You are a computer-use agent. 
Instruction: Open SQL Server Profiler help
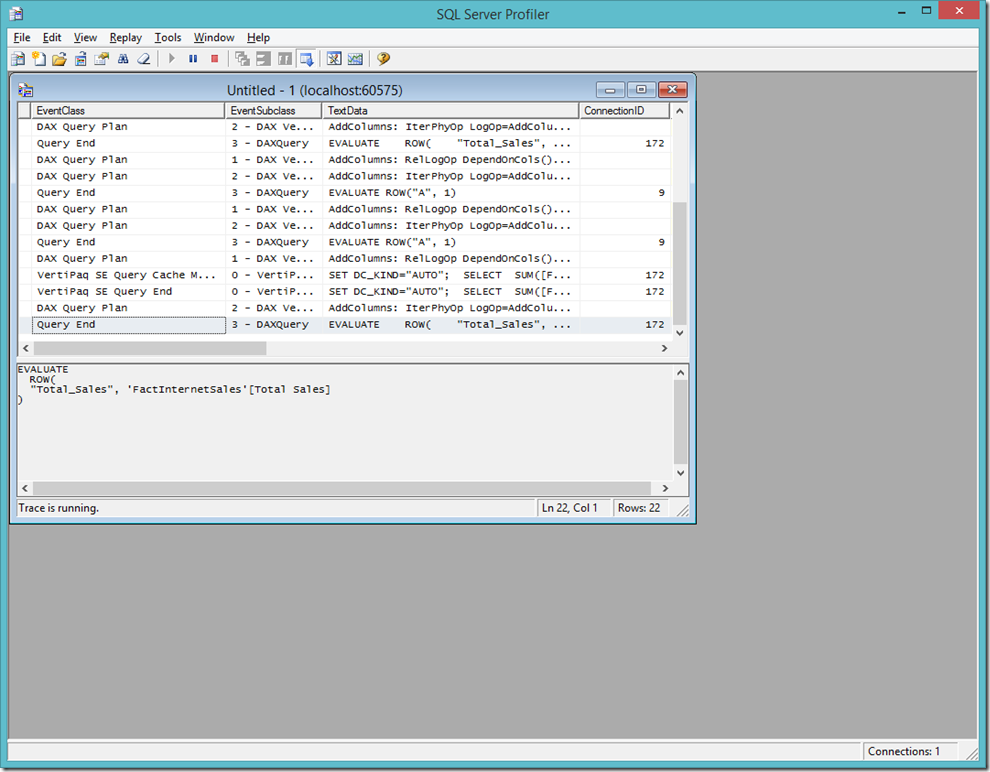coord(382,58)
